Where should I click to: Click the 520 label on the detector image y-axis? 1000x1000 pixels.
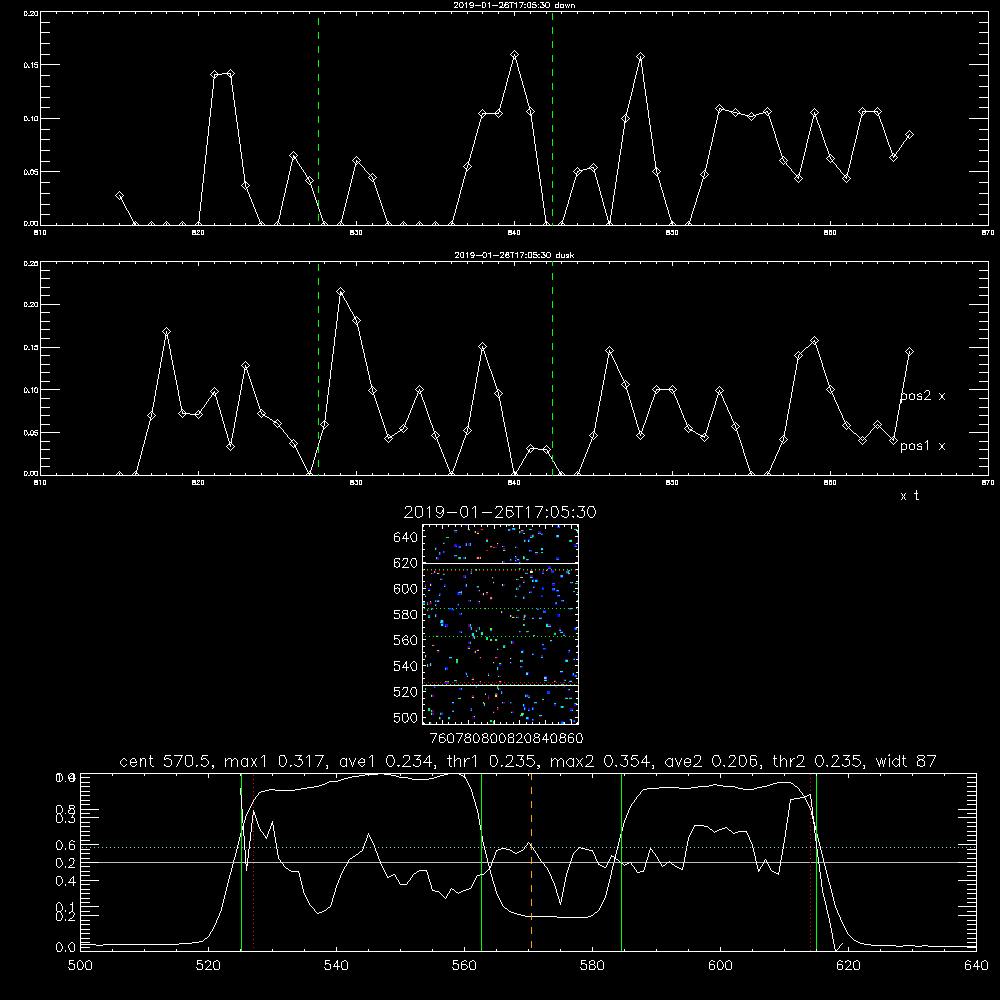(406, 692)
